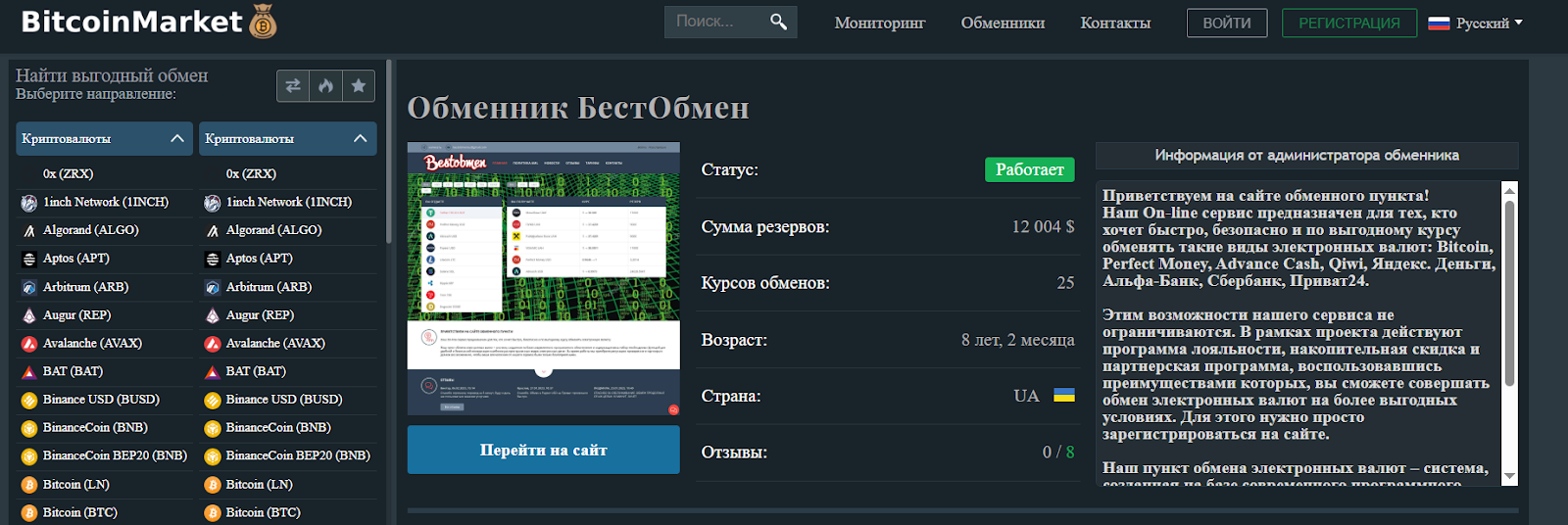Open the green 8 reviews count link
Image resolution: width=1568 pixels, height=525 pixels.
pos(1070,453)
